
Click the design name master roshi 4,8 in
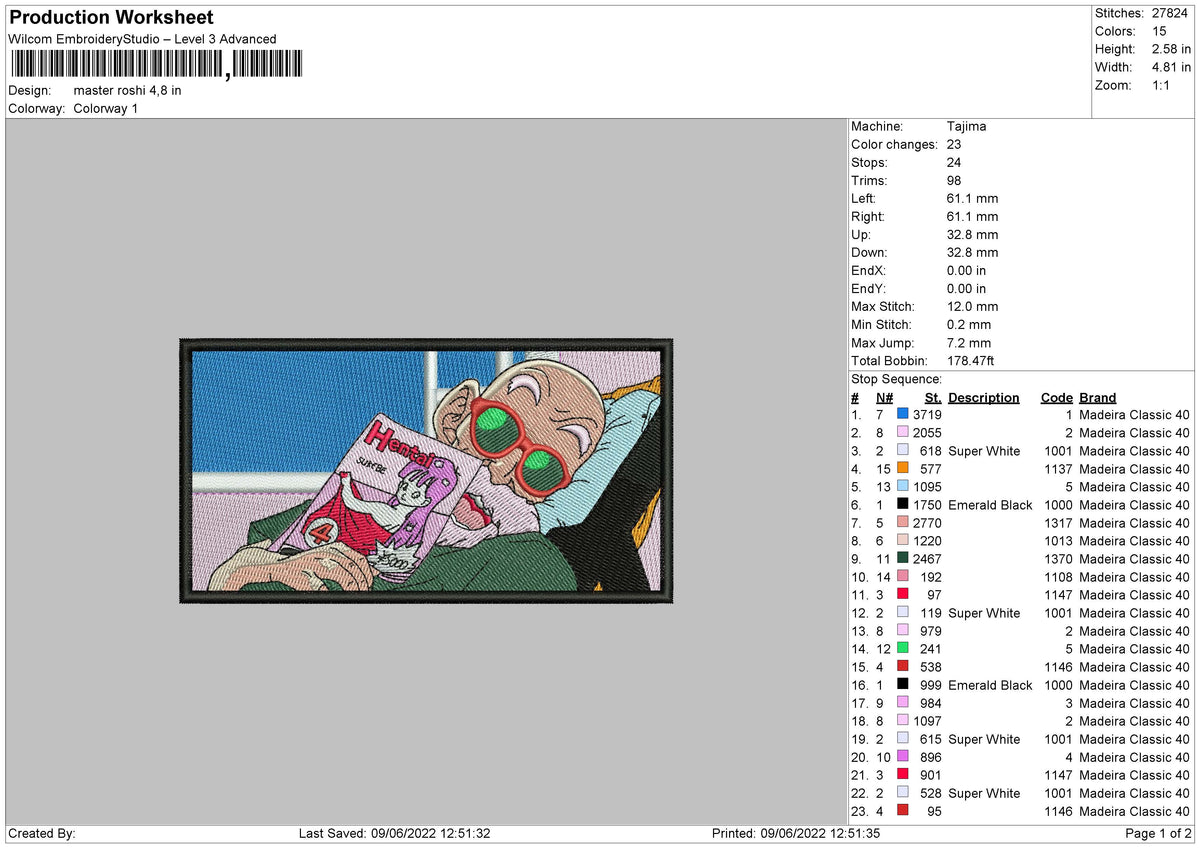coord(127,90)
